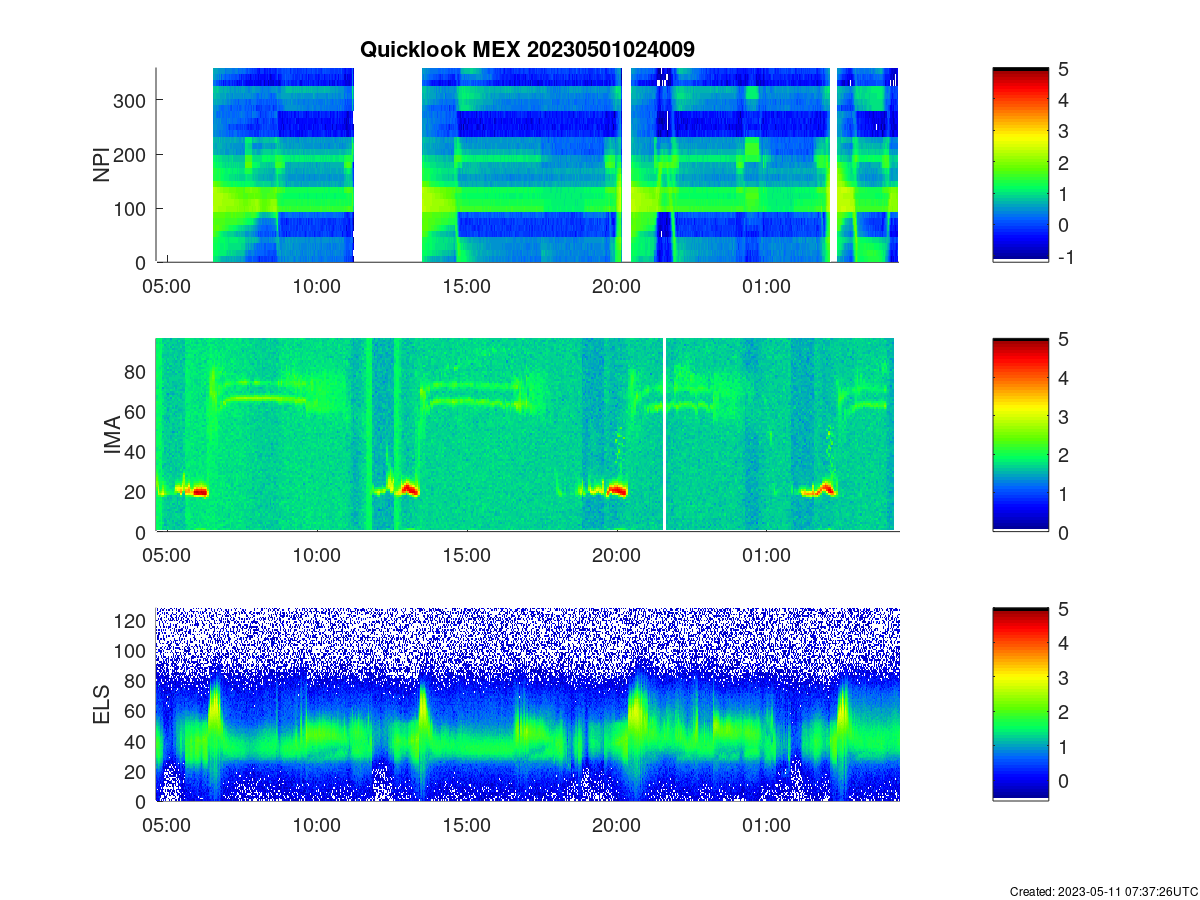This screenshot has width=1200, height=900.
Task: Click the colorbar beside the ELS panel
Action: click(x=1021, y=705)
